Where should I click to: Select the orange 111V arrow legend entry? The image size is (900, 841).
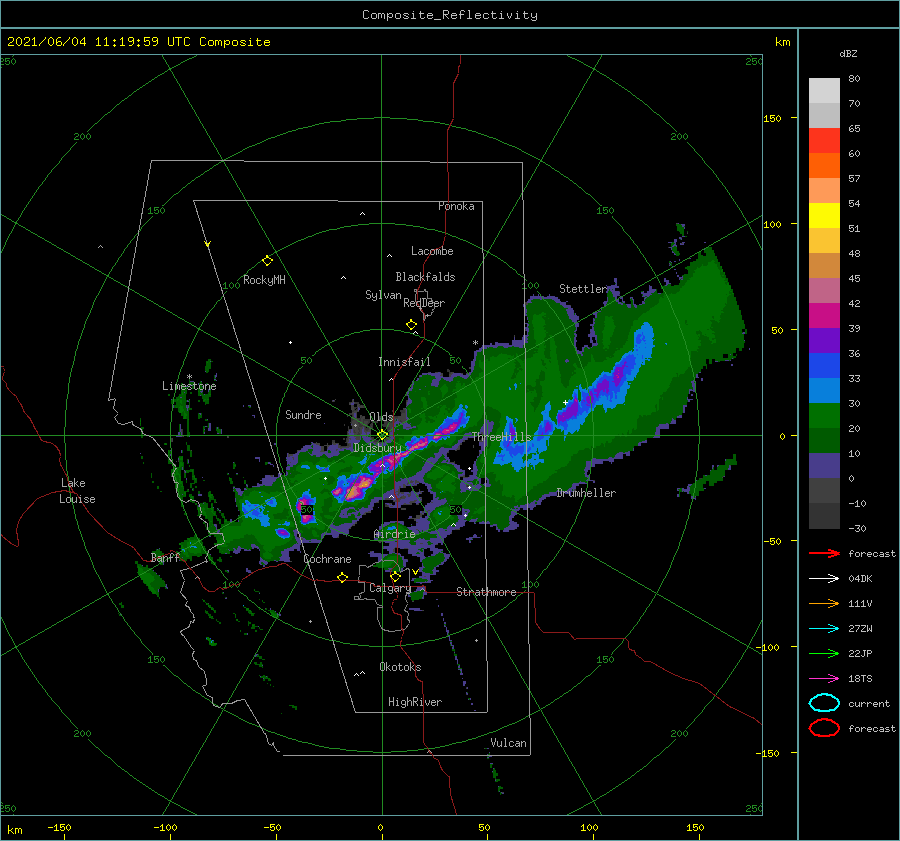(x=824, y=603)
